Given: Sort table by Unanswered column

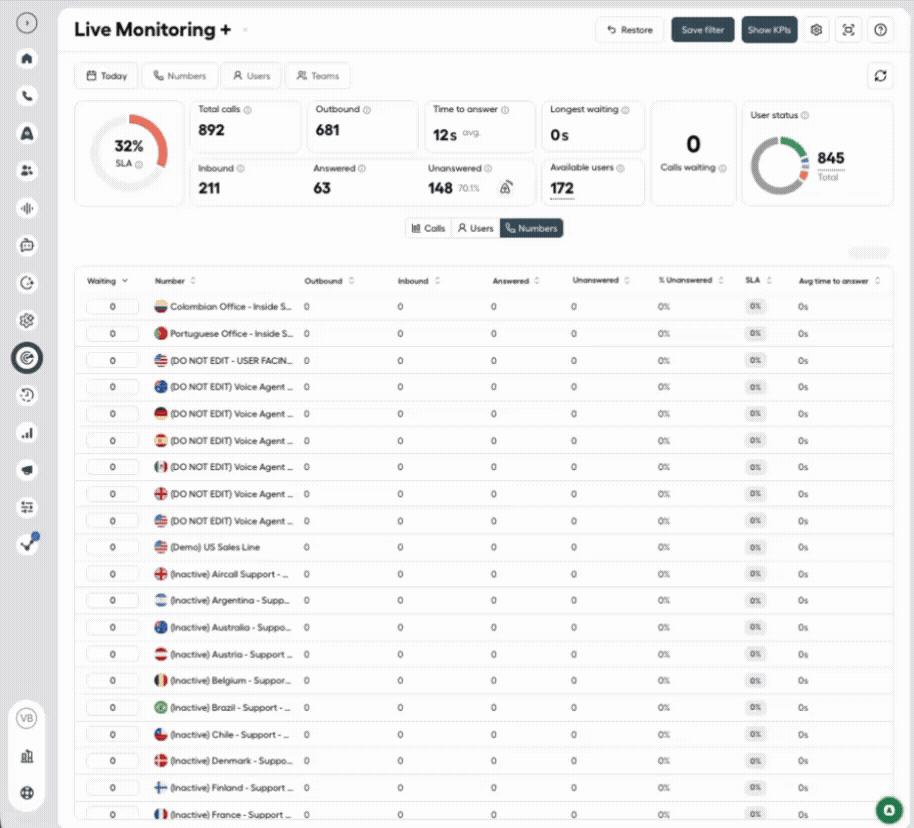Looking at the screenshot, I should pyautogui.click(x=600, y=280).
